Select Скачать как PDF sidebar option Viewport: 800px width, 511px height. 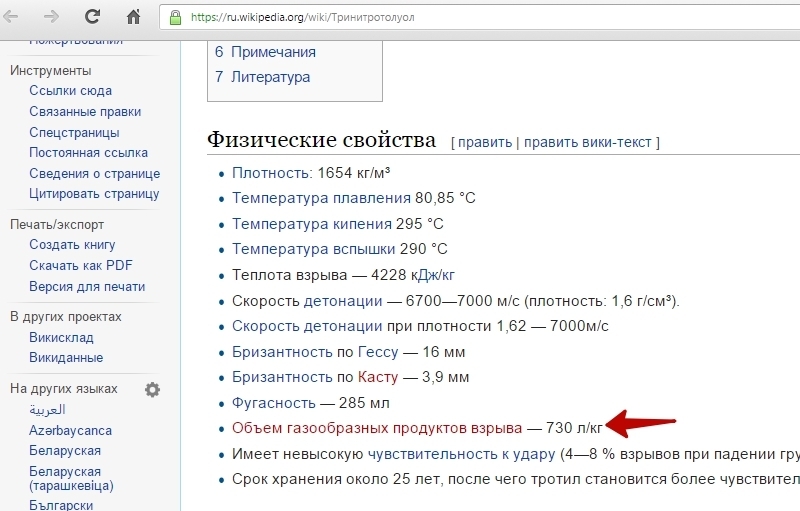coord(80,265)
